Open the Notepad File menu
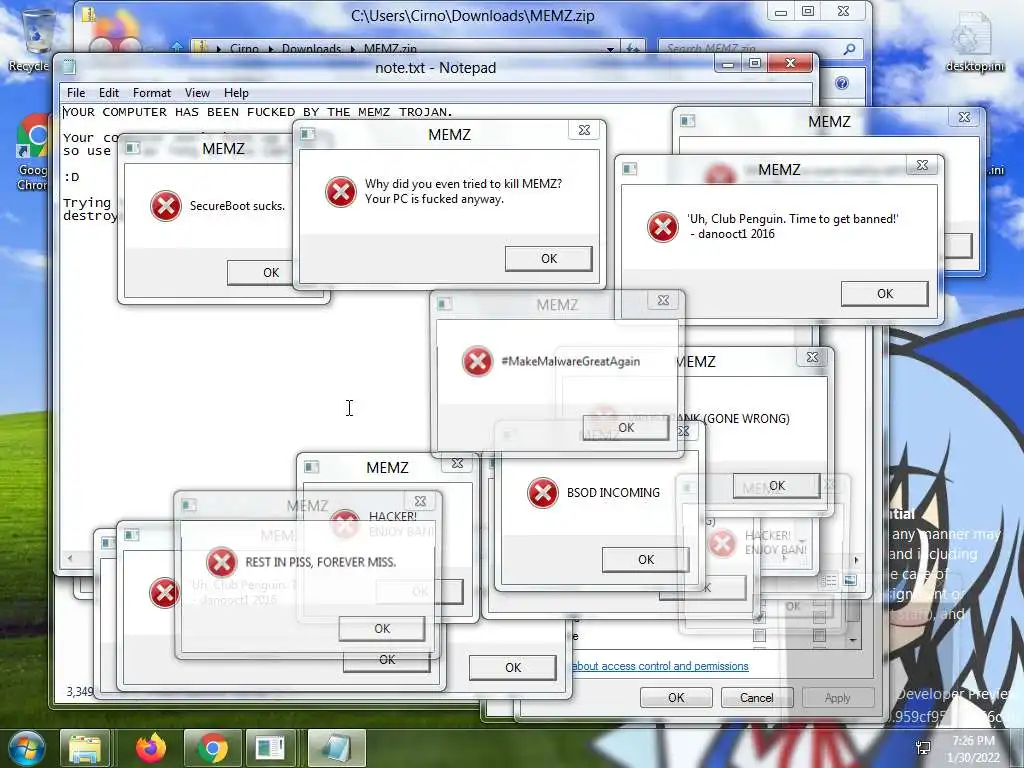 tap(76, 93)
